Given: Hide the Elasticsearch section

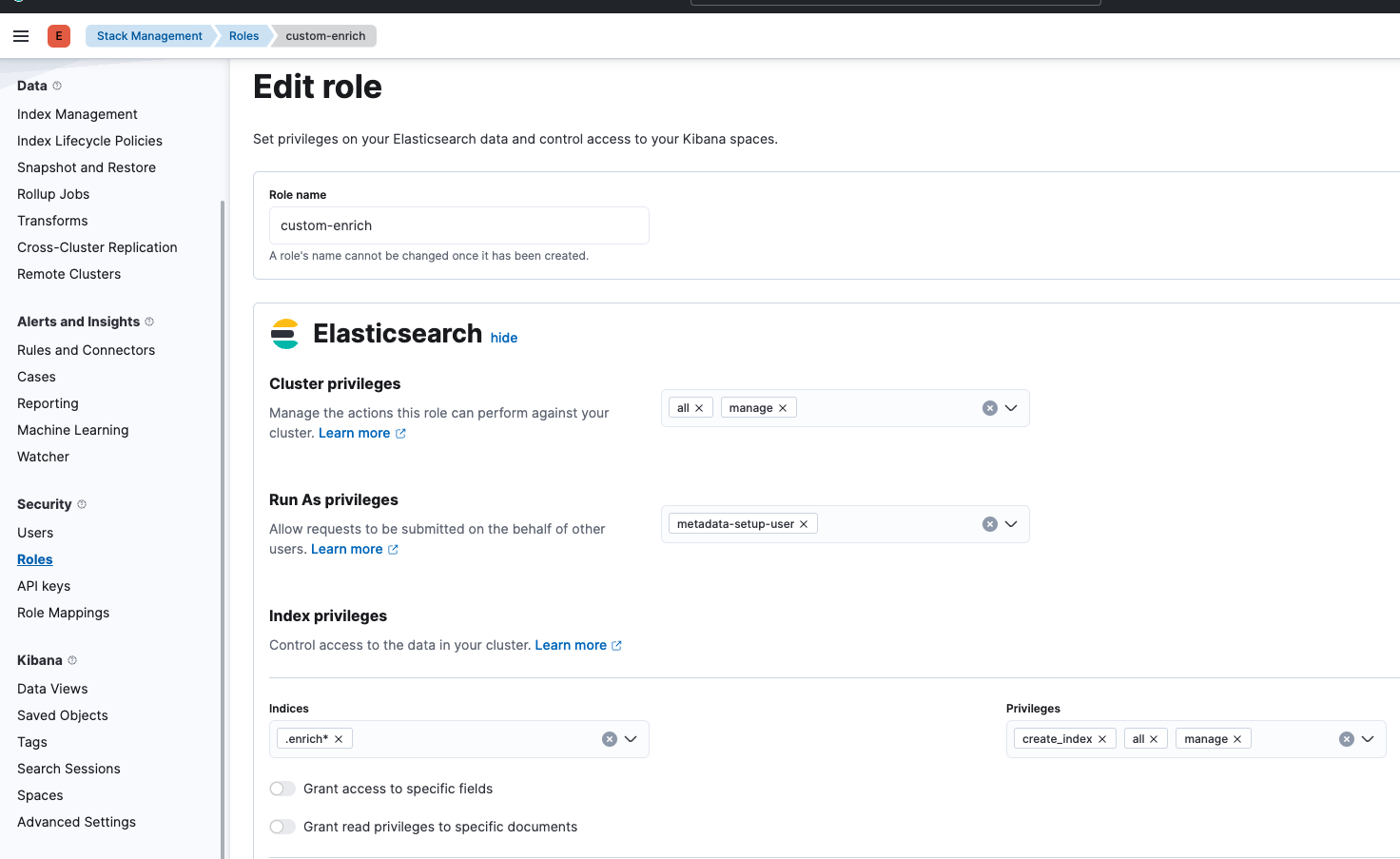Looking at the screenshot, I should tap(504, 338).
